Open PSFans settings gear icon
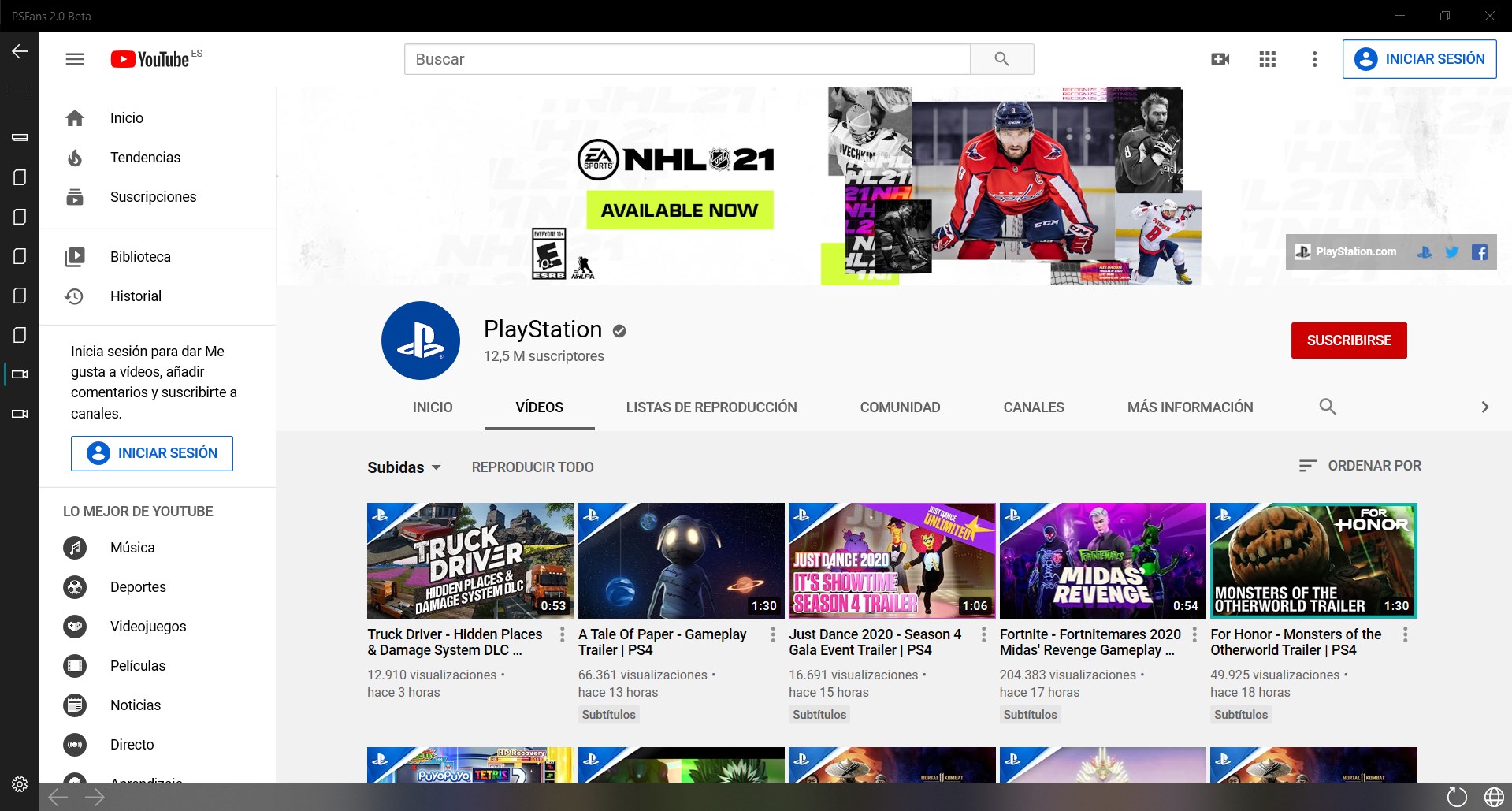This screenshot has width=1512, height=811. pos(20,784)
